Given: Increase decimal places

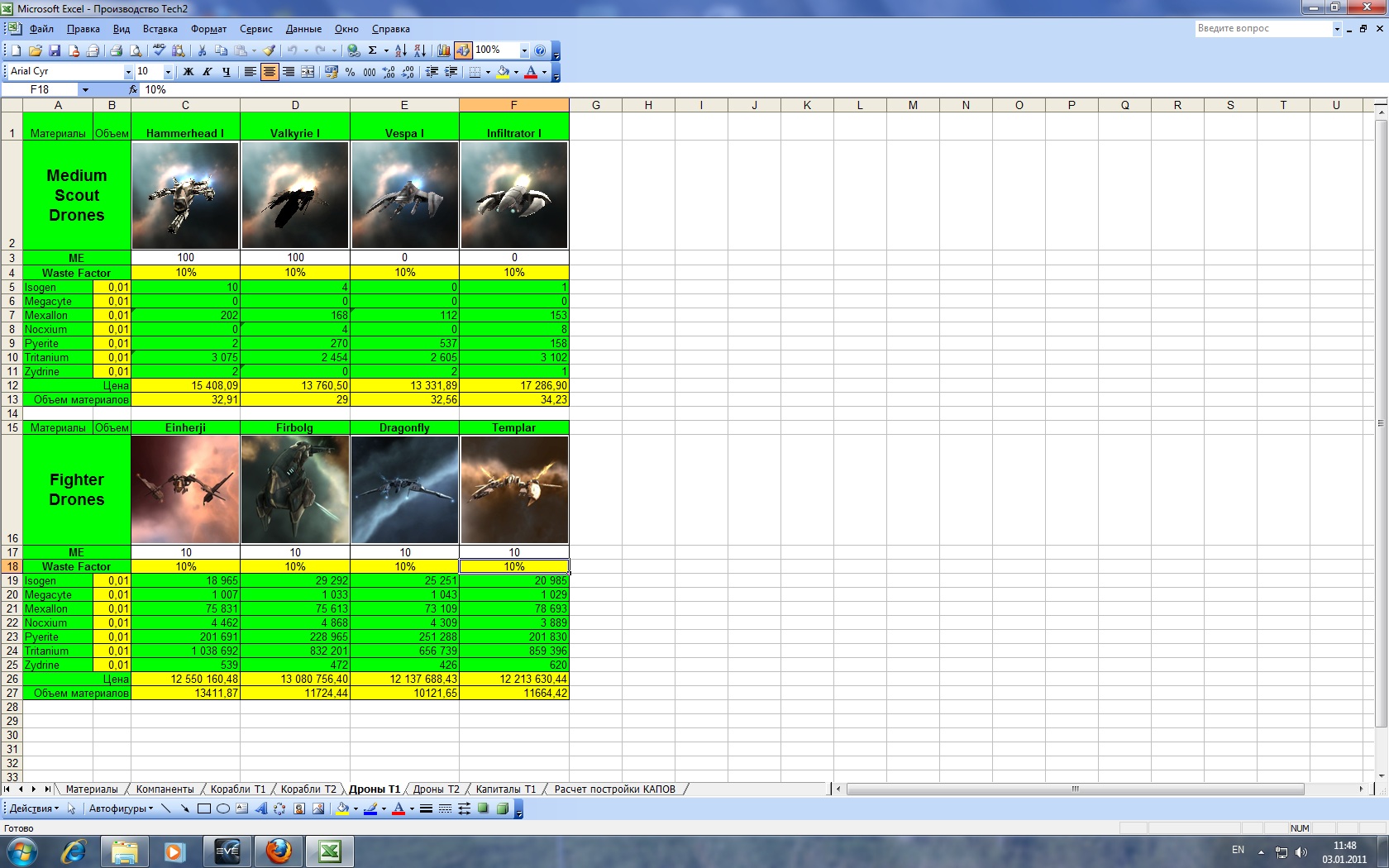Looking at the screenshot, I should [x=389, y=72].
